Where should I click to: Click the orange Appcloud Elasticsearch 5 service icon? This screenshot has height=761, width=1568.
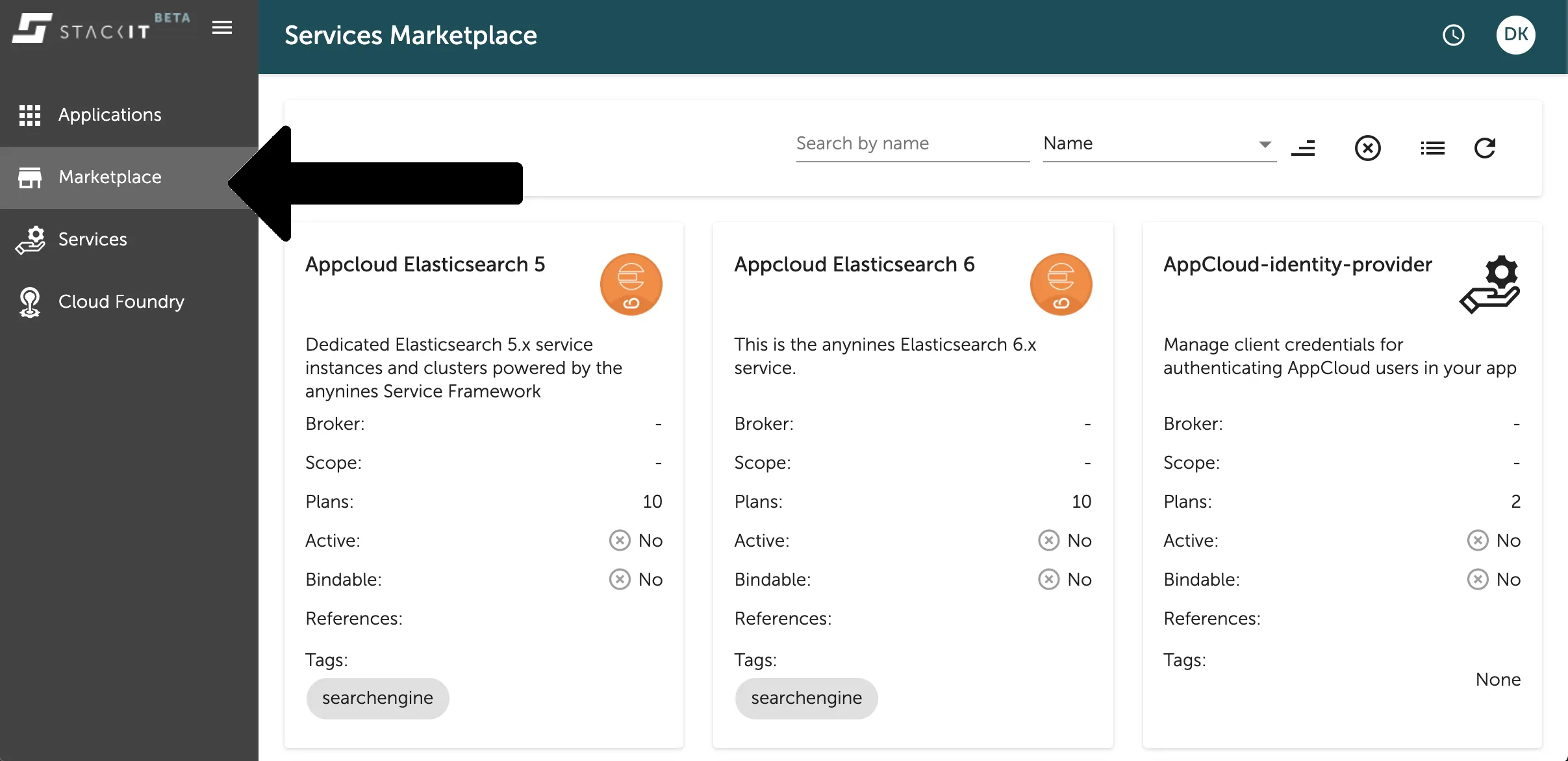[x=631, y=284]
